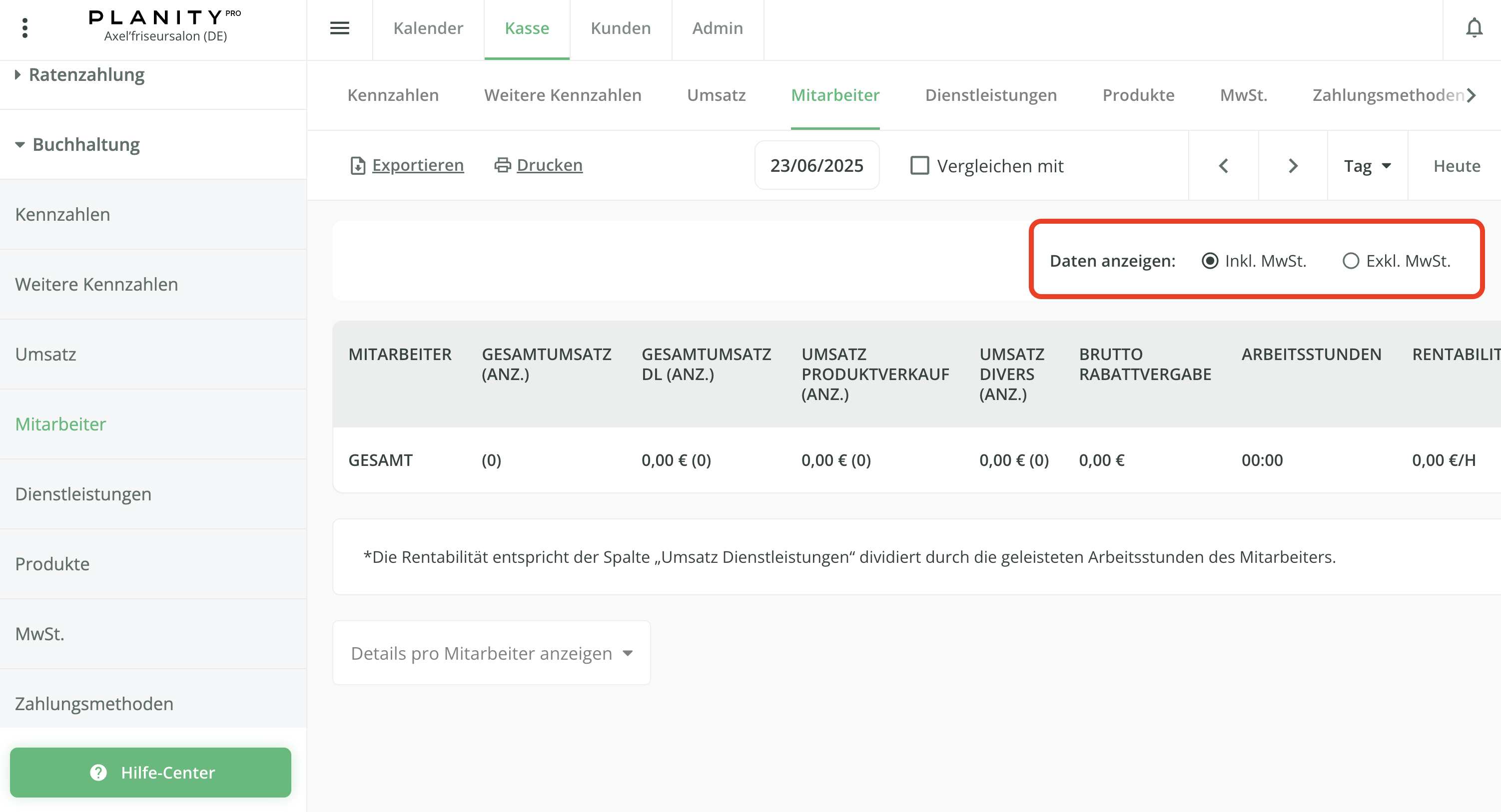Viewport: 1501px width, 812px height.
Task: Open the Hilfe-Center button
Action: pyautogui.click(x=150, y=773)
